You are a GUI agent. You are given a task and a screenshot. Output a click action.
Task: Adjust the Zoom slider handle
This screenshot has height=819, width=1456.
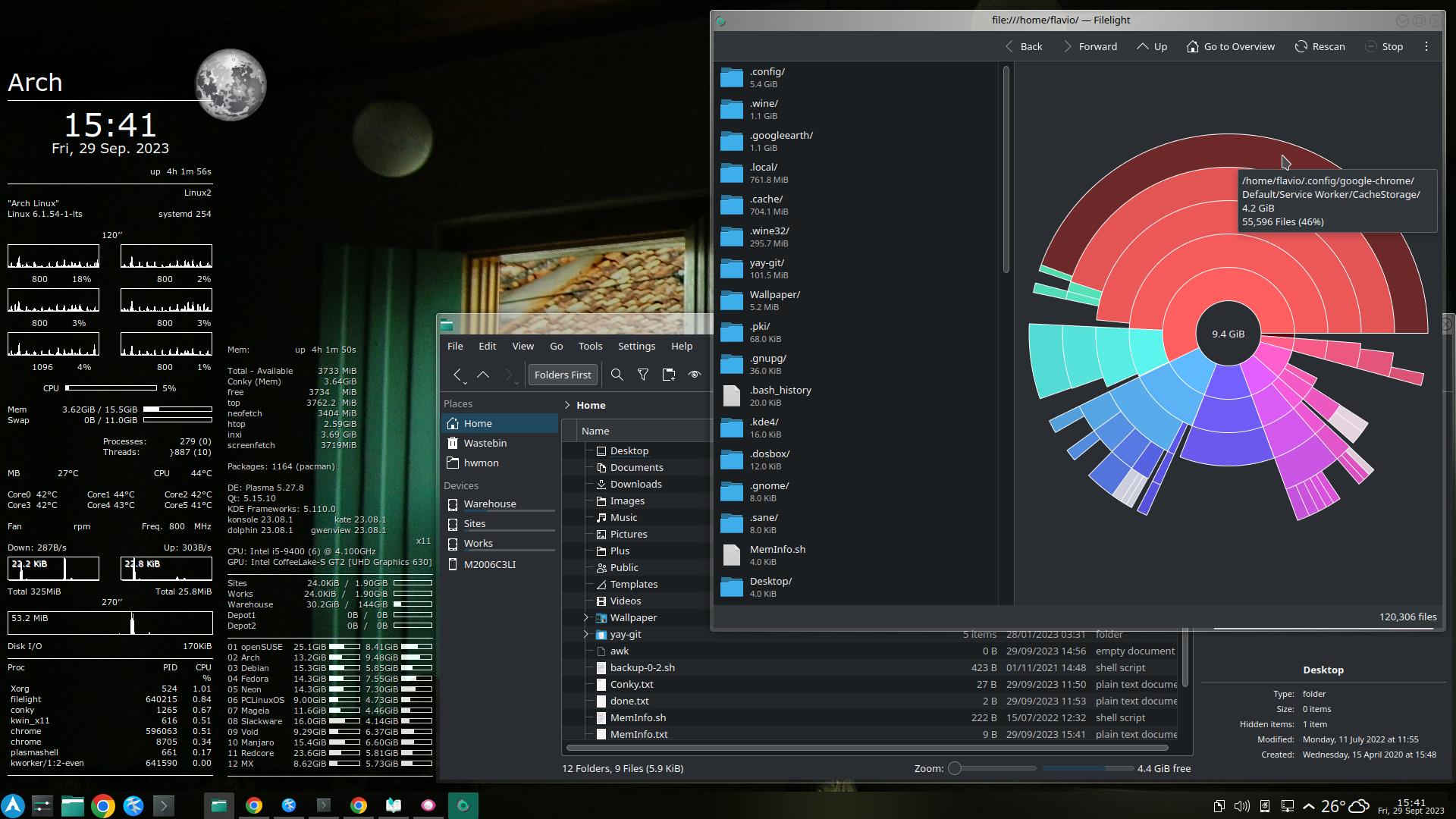click(955, 768)
